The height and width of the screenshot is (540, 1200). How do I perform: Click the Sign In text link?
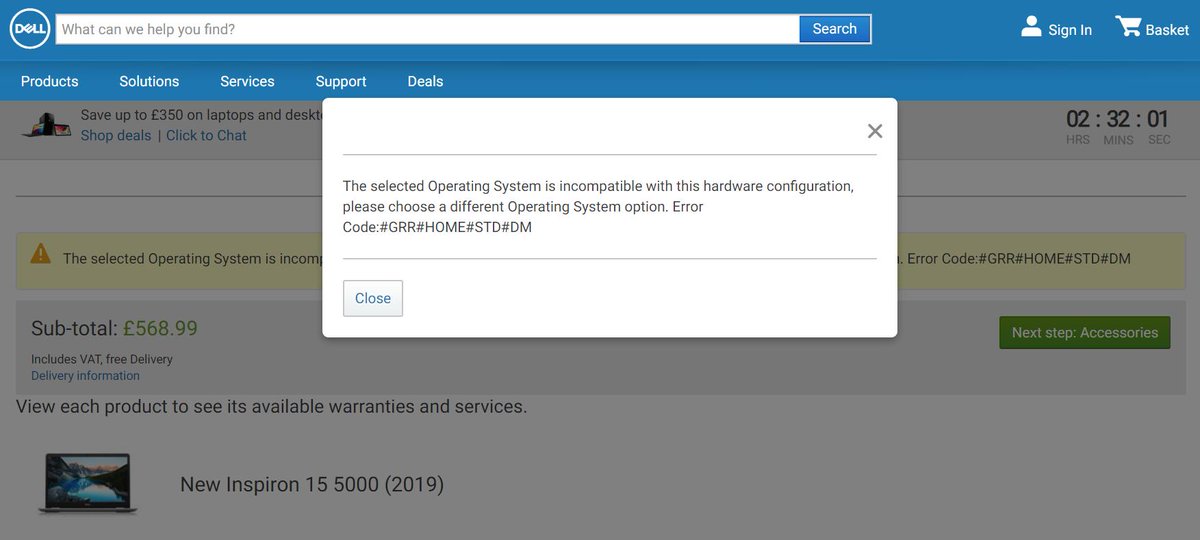1070,30
